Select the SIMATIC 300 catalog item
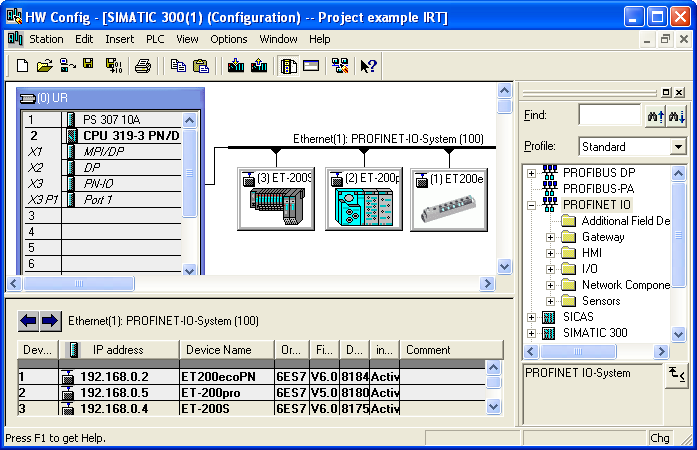 pyautogui.click(x=594, y=333)
